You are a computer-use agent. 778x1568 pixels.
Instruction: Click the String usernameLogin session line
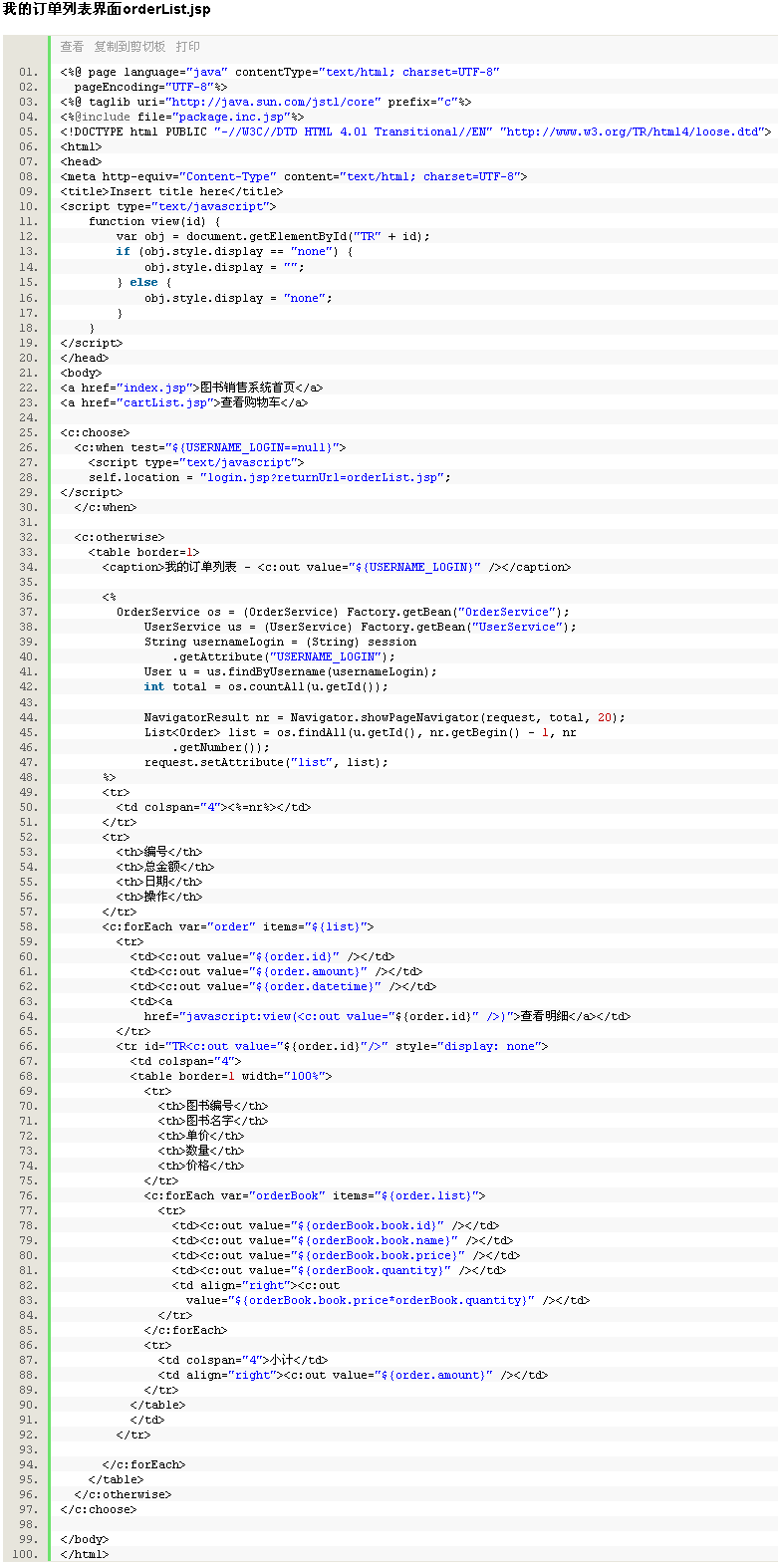pos(280,642)
